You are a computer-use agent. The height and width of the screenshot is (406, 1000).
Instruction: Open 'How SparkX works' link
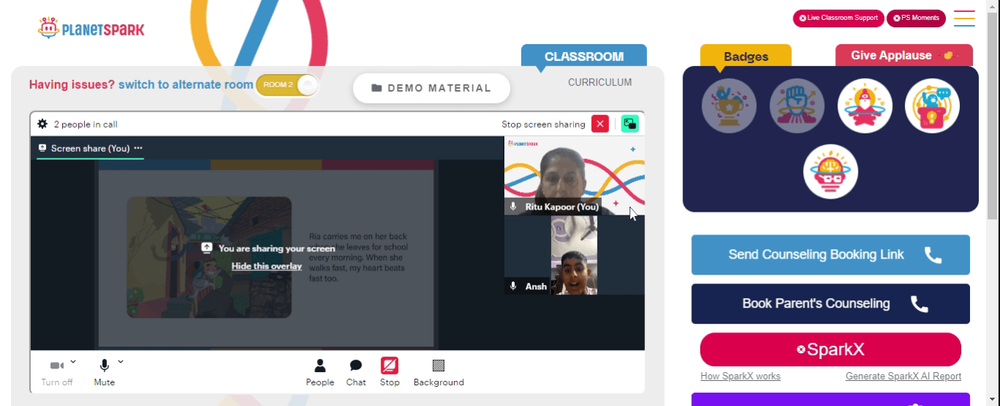coord(740,376)
